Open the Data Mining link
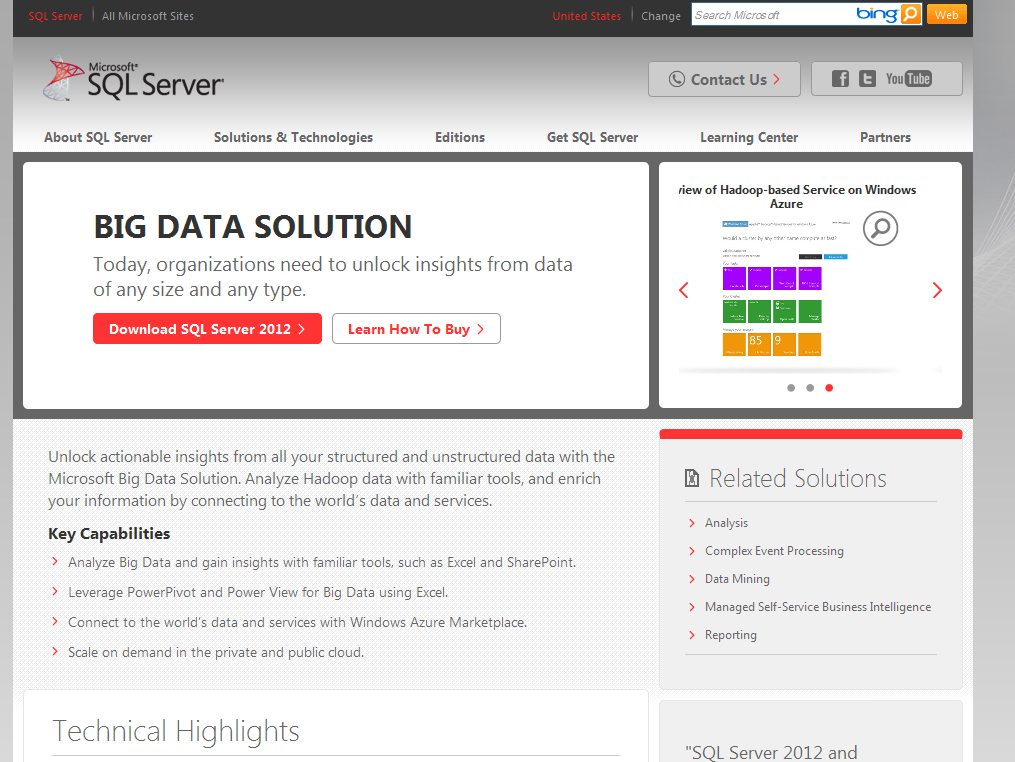 click(737, 579)
